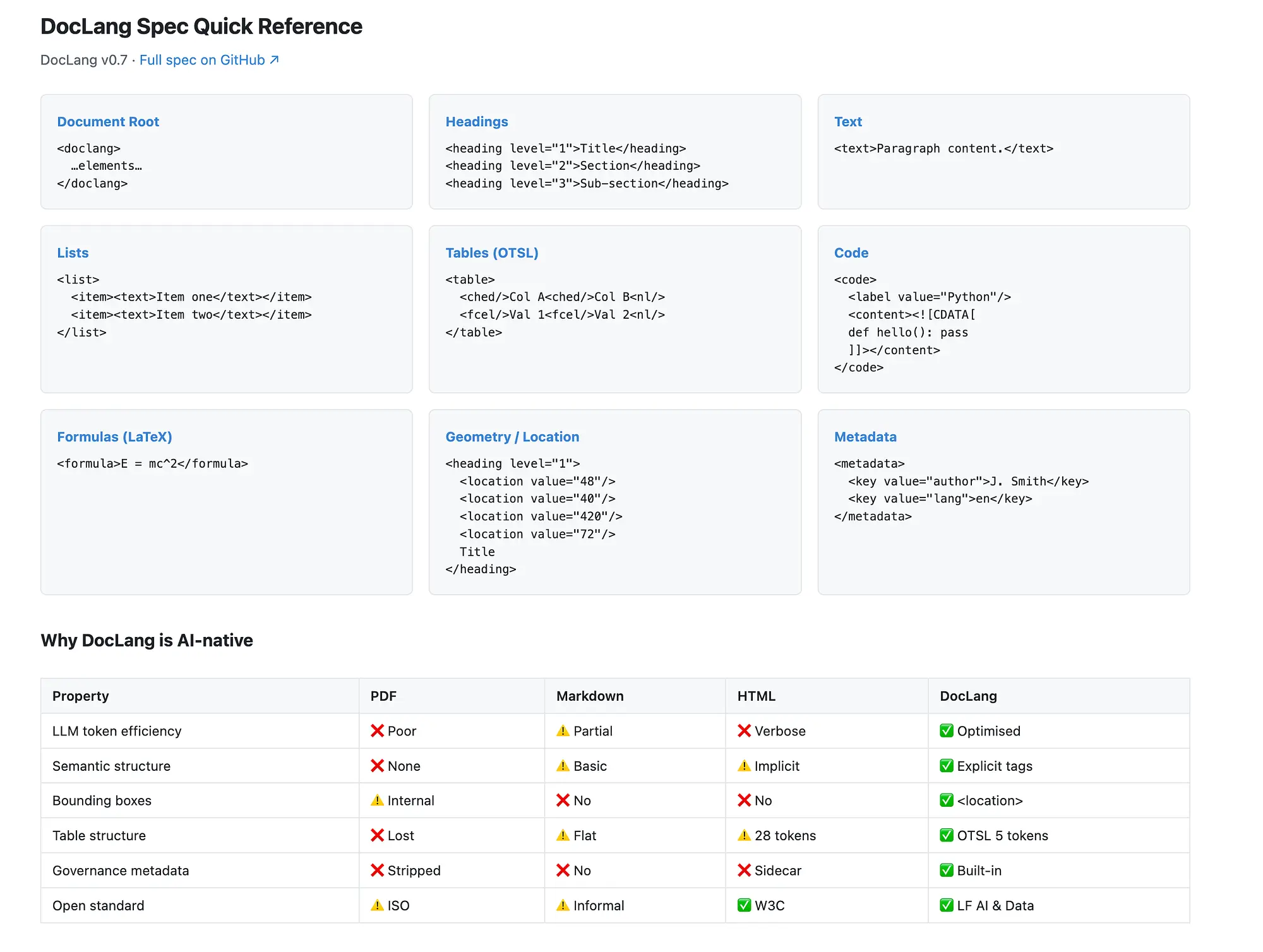Click the warning icon next to Basic
Screen dimensions: 1263x952
coord(563,766)
